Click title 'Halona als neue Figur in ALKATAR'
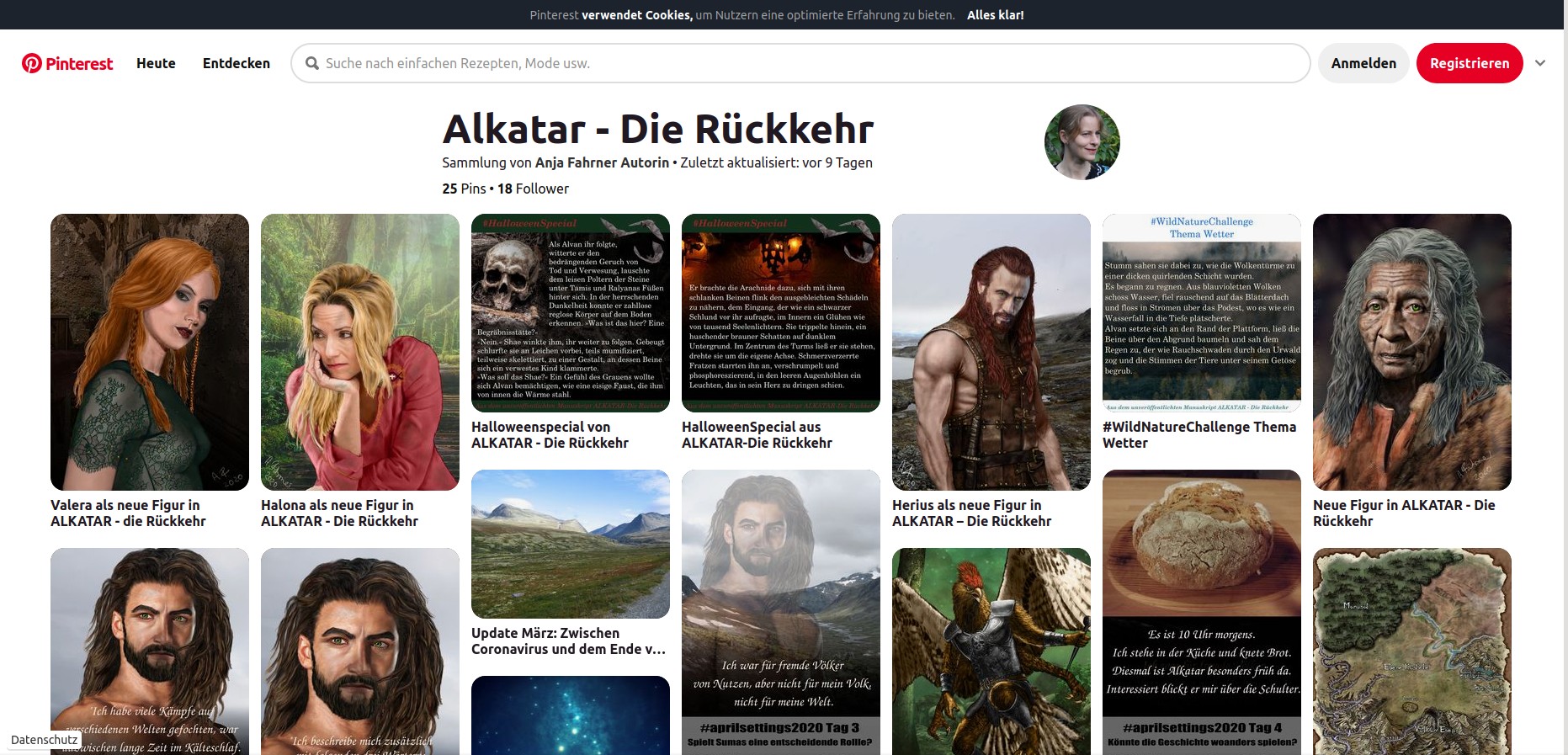1568x755 pixels. (x=339, y=513)
